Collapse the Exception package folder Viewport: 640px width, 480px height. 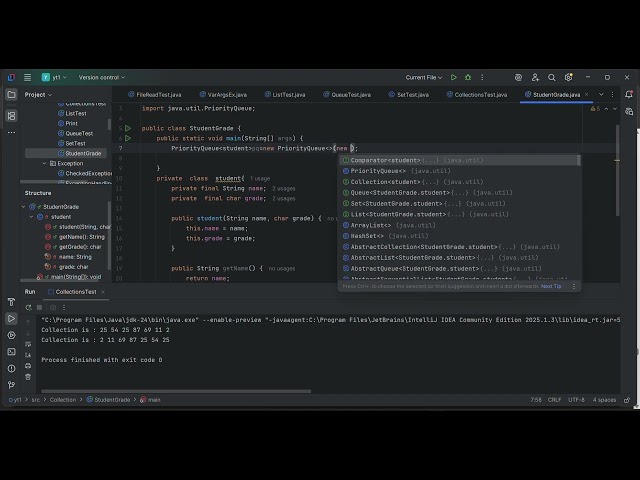click(44, 163)
